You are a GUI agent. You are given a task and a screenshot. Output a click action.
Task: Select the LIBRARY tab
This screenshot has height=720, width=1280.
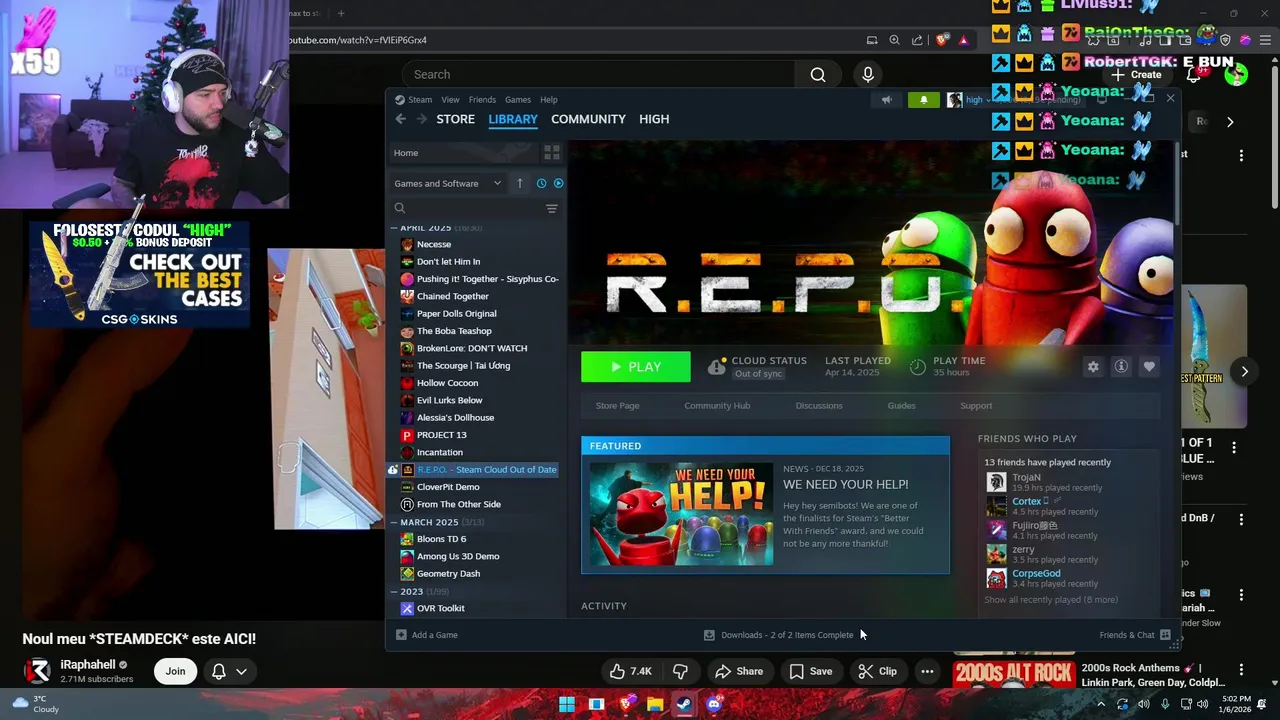pyautogui.click(x=513, y=119)
